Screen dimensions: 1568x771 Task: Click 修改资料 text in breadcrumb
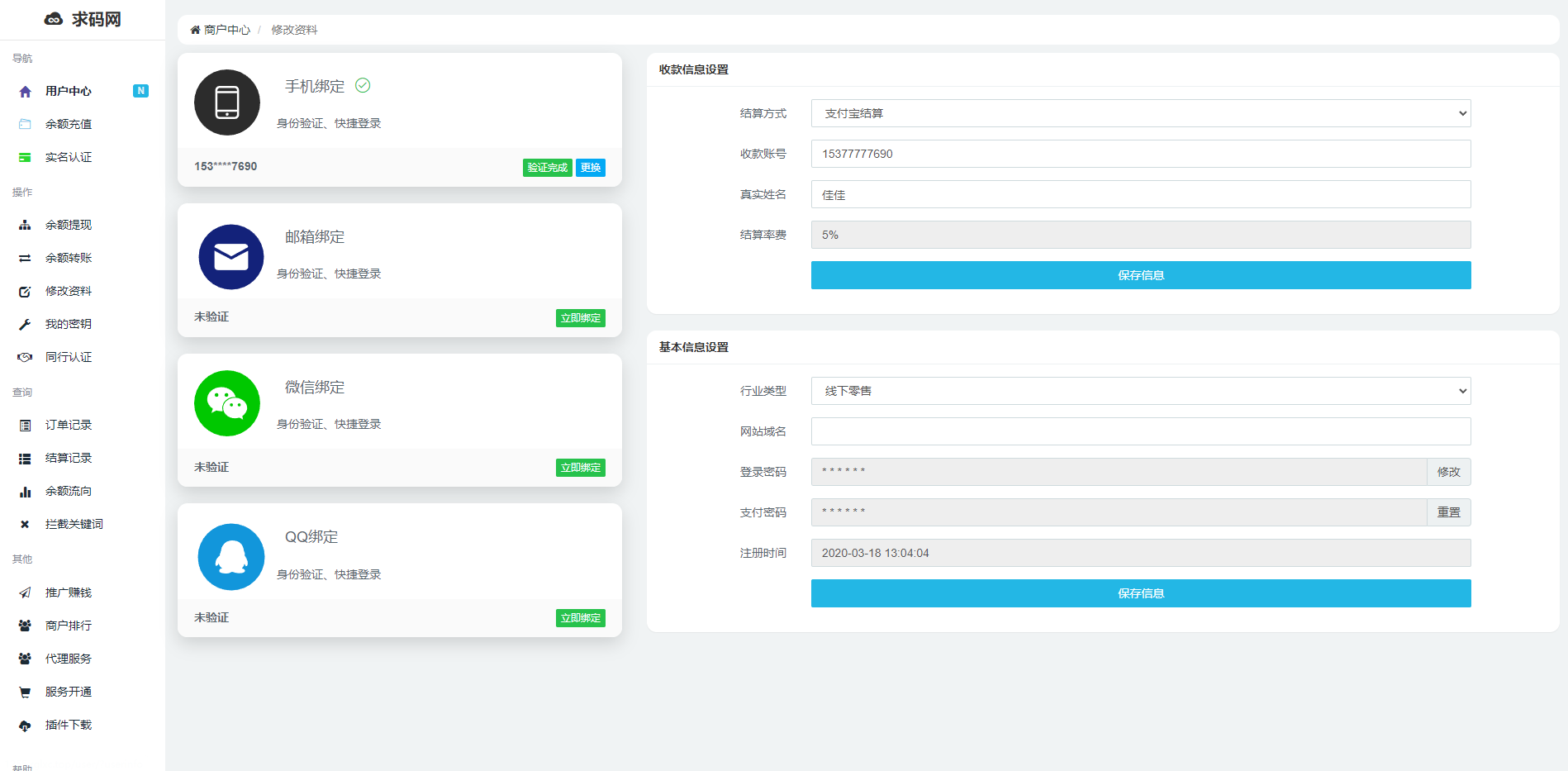point(294,30)
